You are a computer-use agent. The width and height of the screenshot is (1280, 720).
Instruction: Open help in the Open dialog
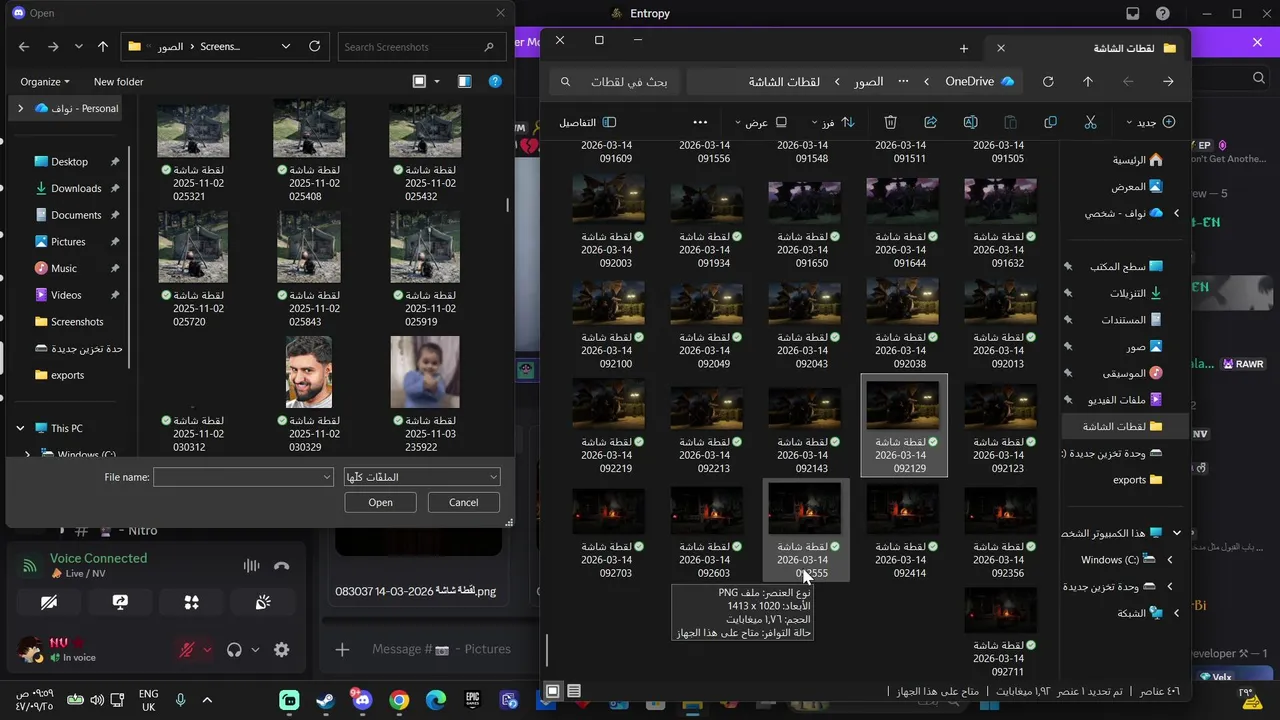point(495,82)
